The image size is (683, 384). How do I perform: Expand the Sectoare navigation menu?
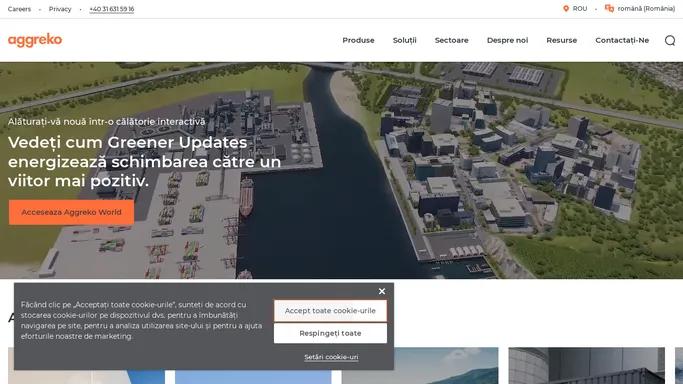pyautogui.click(x=451, y=40)
